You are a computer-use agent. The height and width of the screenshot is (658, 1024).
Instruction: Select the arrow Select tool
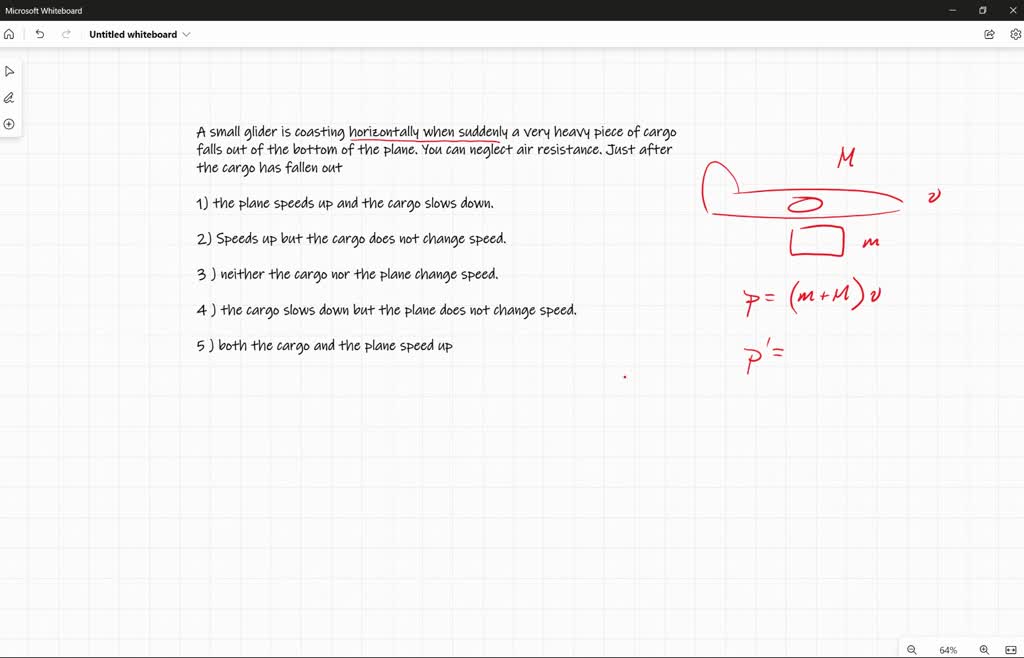click(x=10, y=70)
